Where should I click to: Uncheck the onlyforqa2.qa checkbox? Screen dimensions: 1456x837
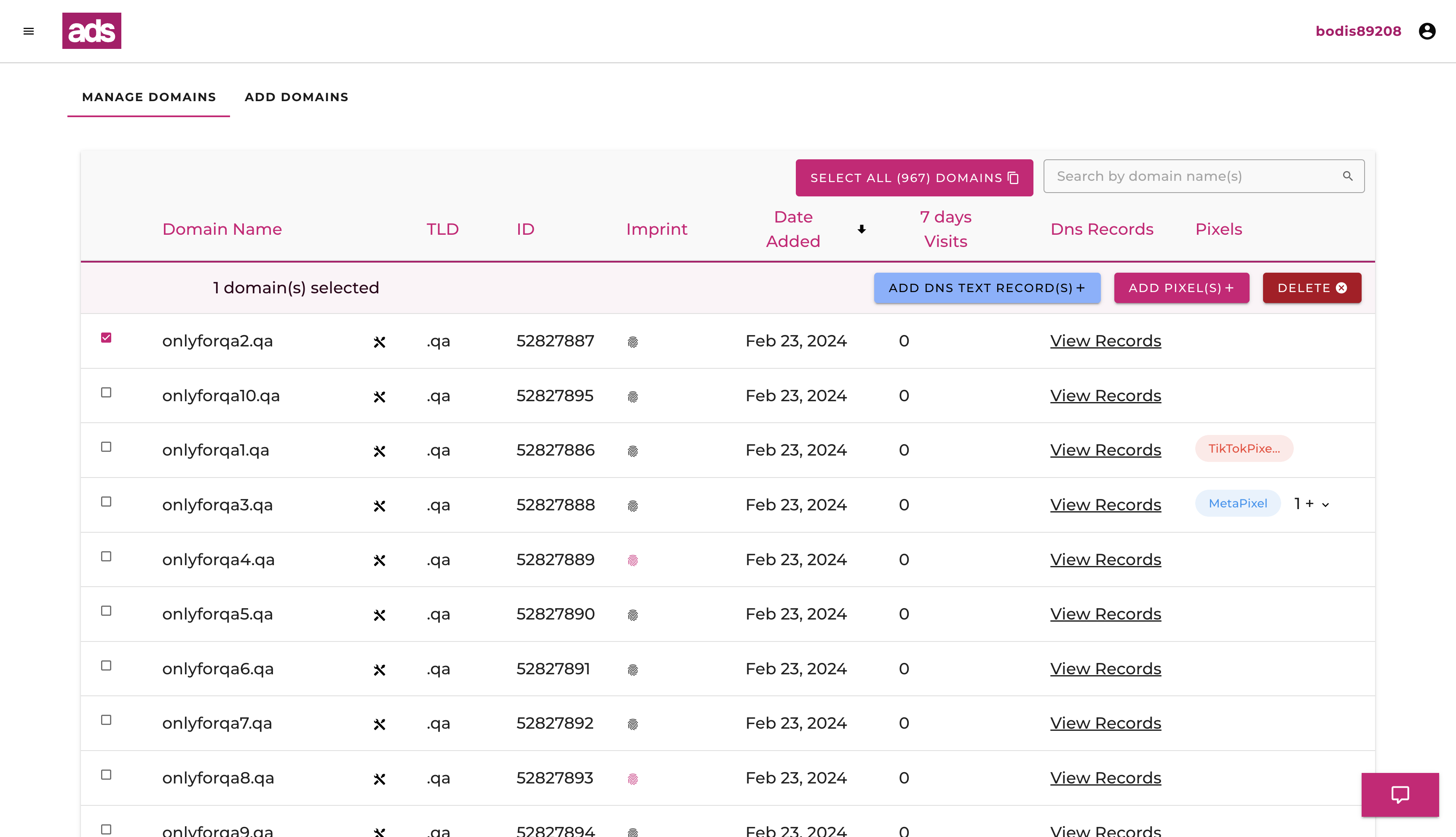click(x=106, y=338)
